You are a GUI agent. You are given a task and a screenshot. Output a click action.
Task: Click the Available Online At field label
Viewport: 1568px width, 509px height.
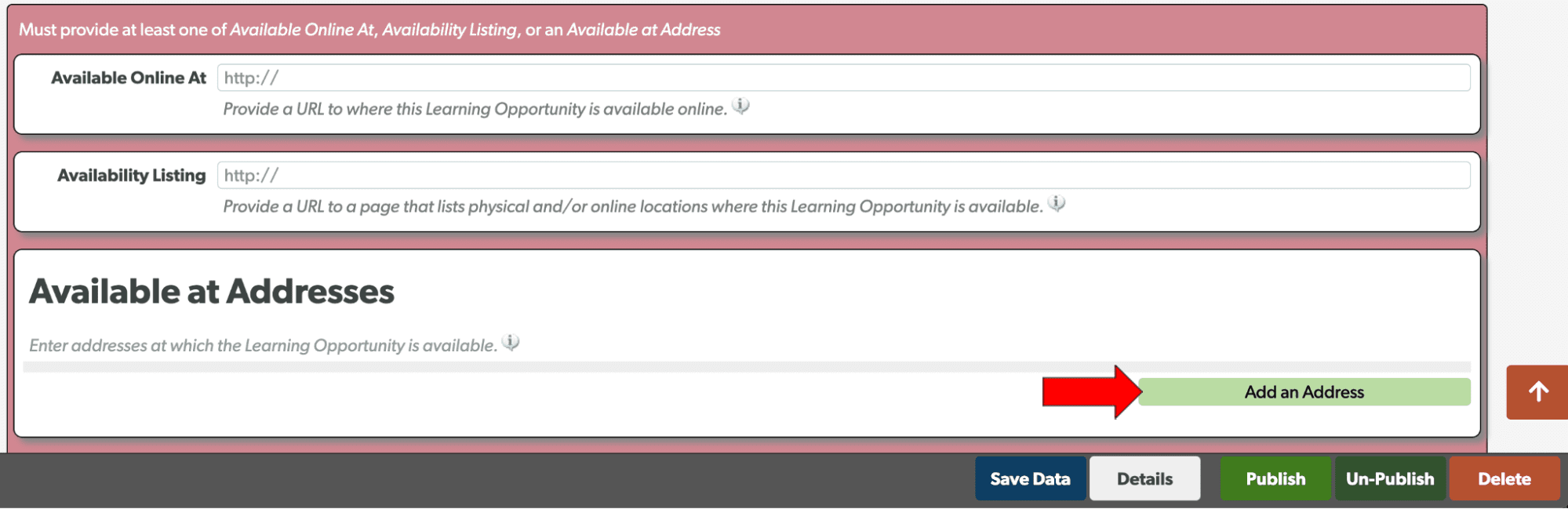click(x=128, y=77)
